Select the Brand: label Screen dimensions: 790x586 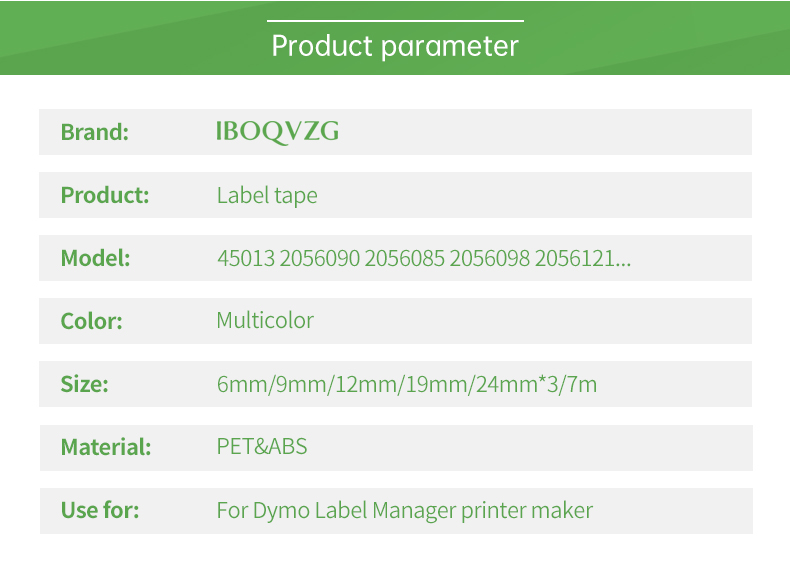95,132
